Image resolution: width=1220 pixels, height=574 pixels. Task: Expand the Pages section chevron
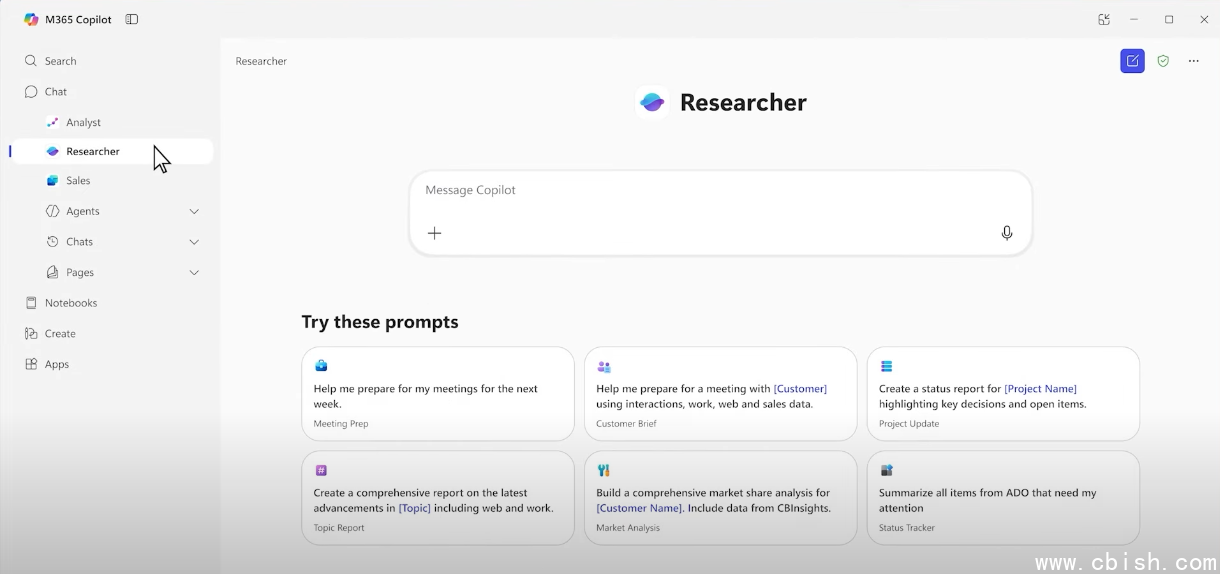point(194,272)
